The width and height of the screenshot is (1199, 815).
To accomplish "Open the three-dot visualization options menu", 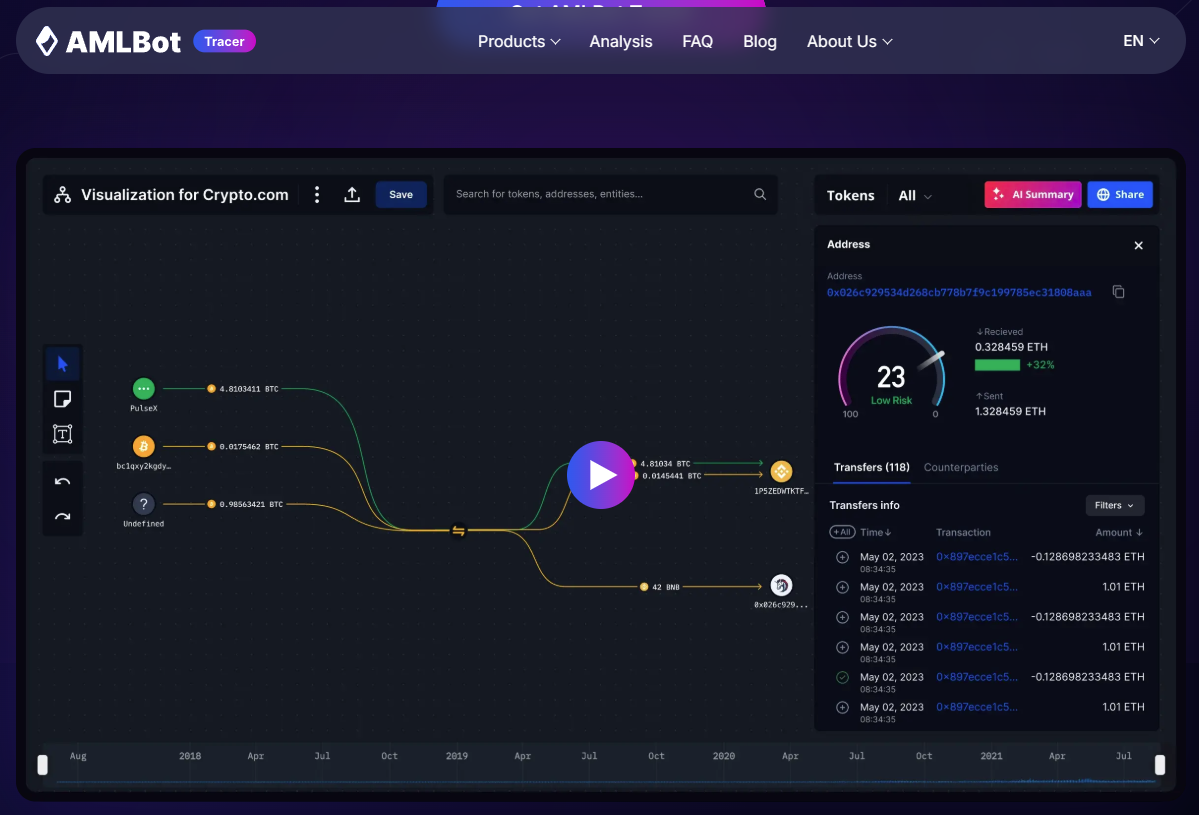I will tap(317, 194).
